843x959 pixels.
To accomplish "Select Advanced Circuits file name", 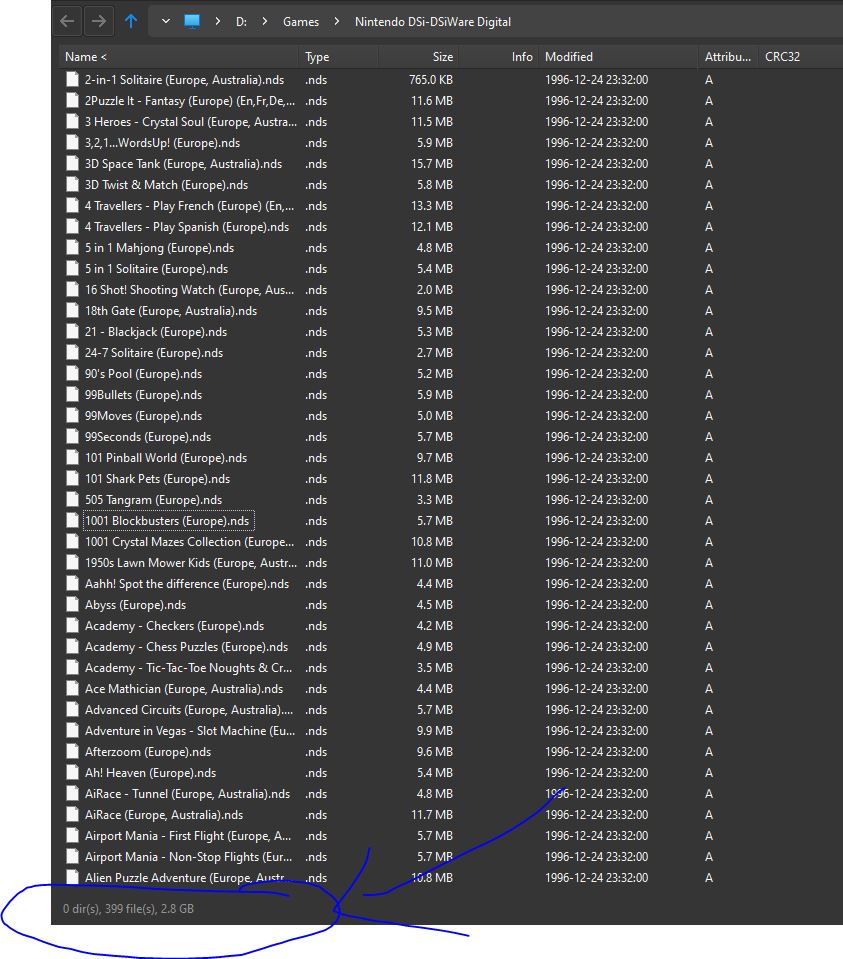I will pyautogui.click(x=189, y=710).
